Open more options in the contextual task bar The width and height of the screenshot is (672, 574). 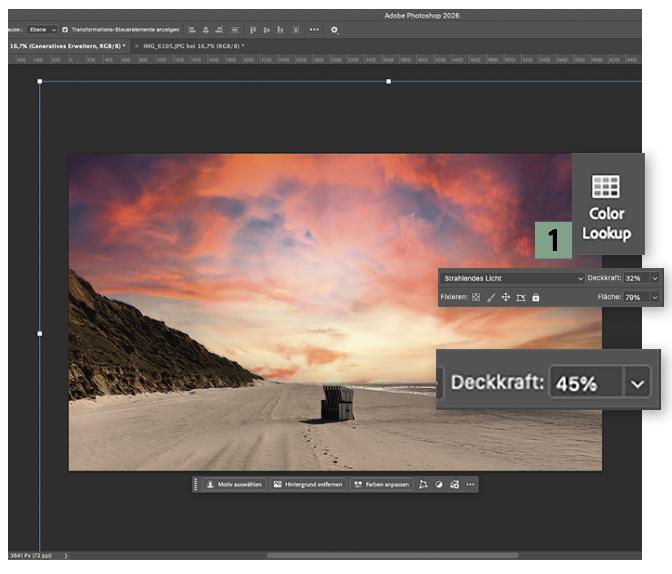coord(470,484)
